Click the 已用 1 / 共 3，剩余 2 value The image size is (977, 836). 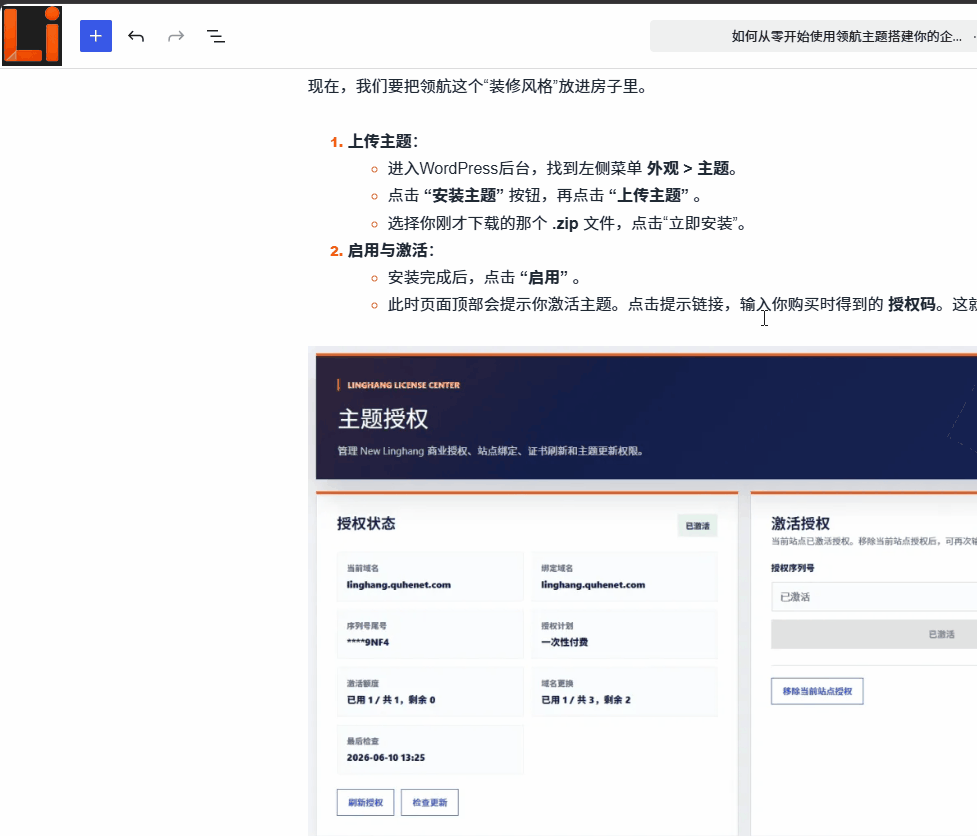pyautogui.click(x=586, y=700)
